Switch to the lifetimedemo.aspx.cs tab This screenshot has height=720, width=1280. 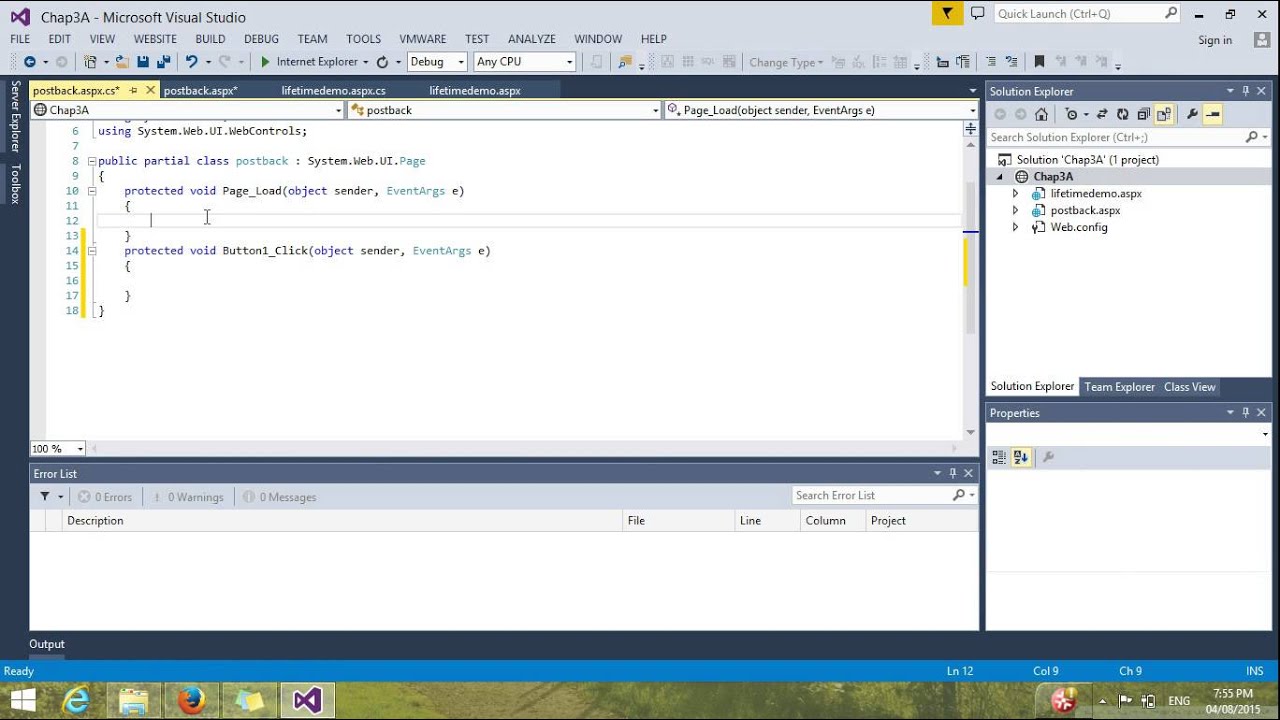pyautogui.click(x=333, y=91)
